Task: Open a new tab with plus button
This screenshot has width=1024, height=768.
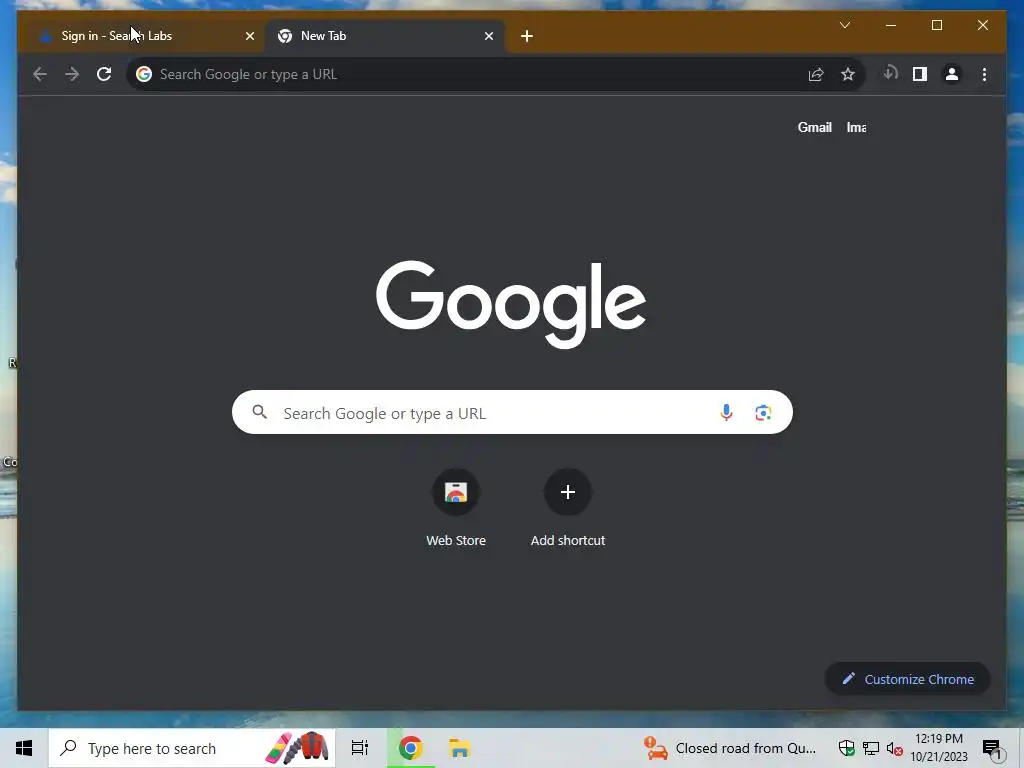Action: pyautogui.click(x=527, y=36)
